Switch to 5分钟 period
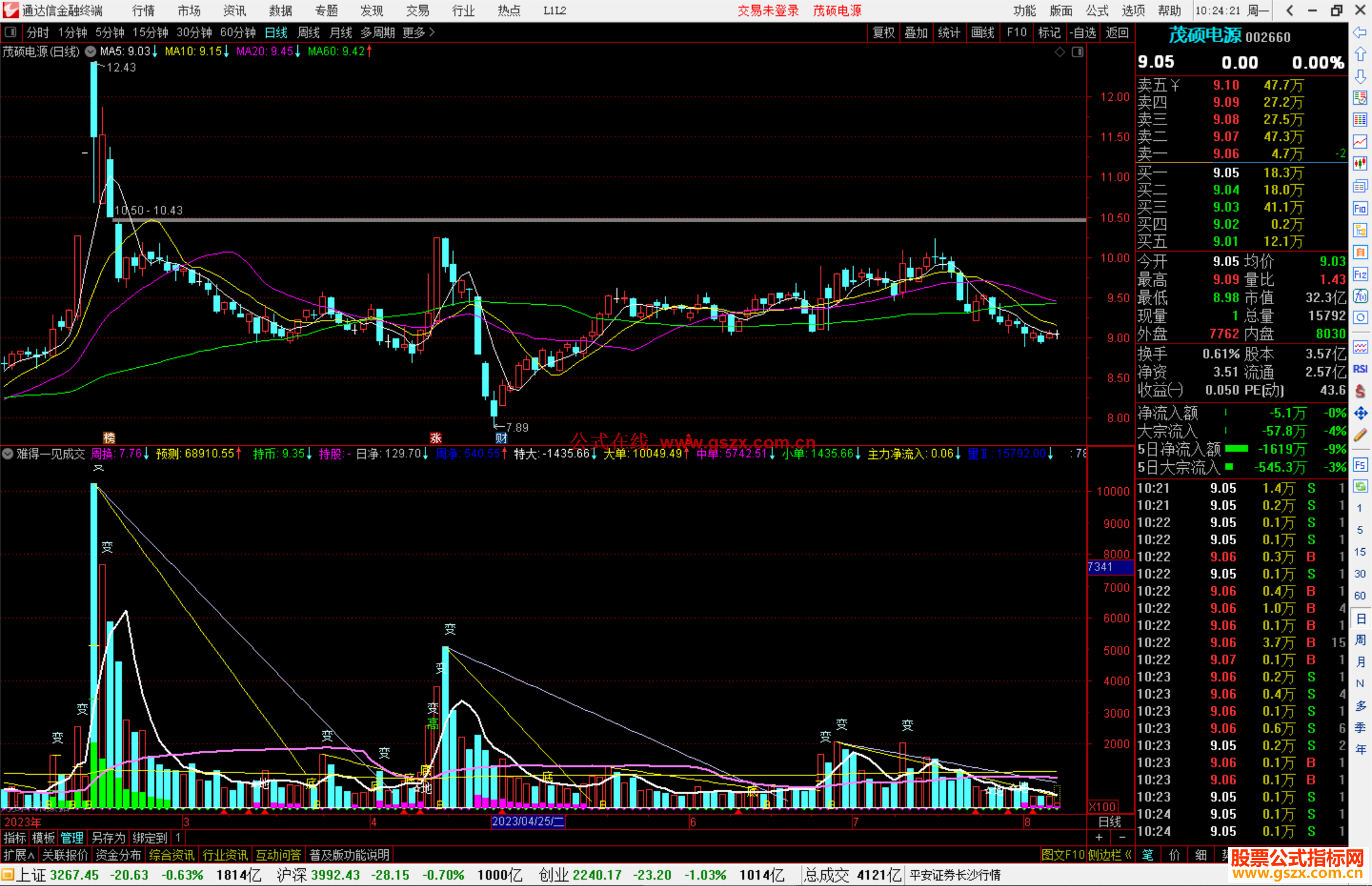This screenshot has height=886, width=1372. pyautogui.click(x=110, y=32)
